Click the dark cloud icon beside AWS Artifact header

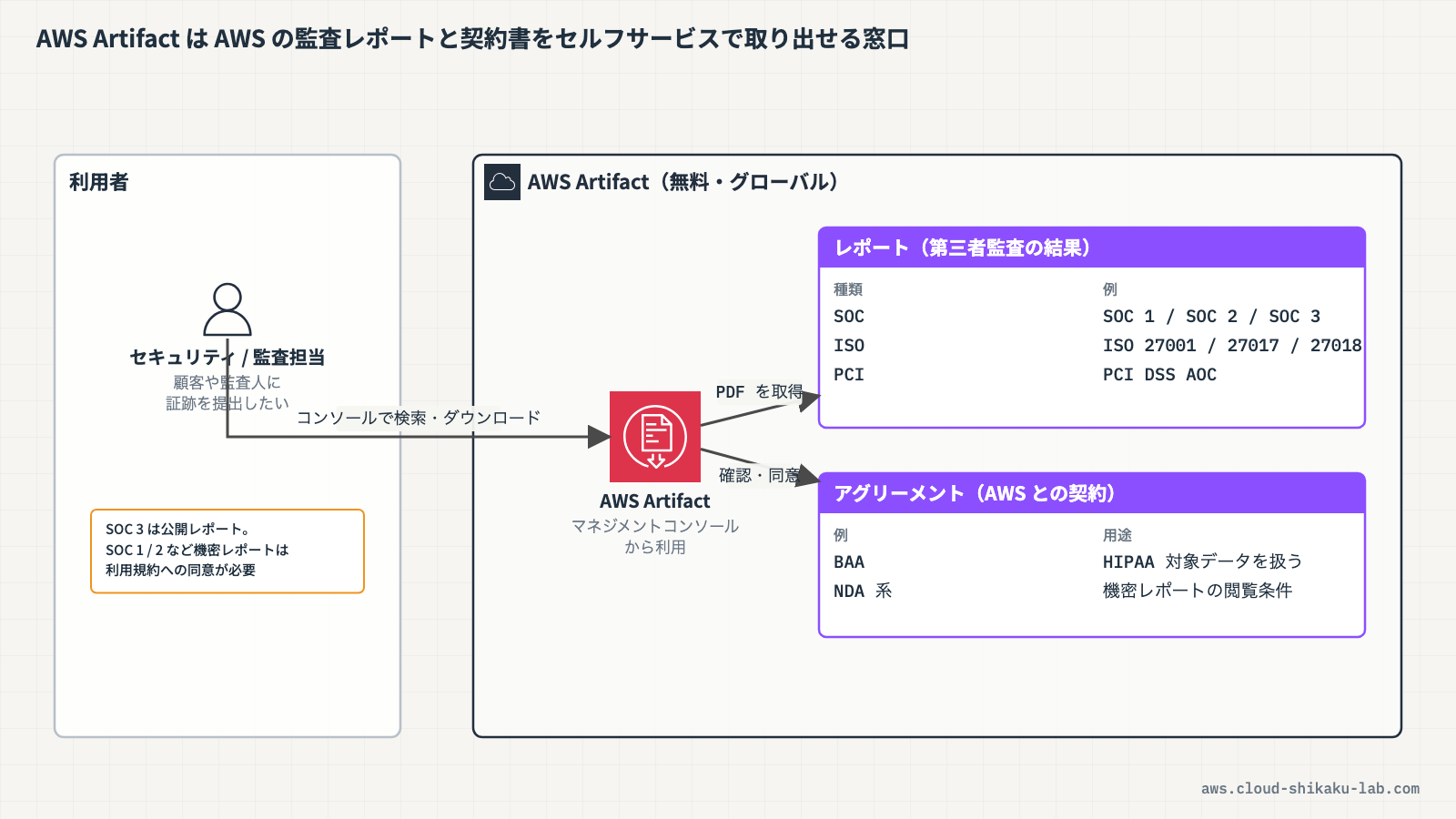tap(502, 182)
